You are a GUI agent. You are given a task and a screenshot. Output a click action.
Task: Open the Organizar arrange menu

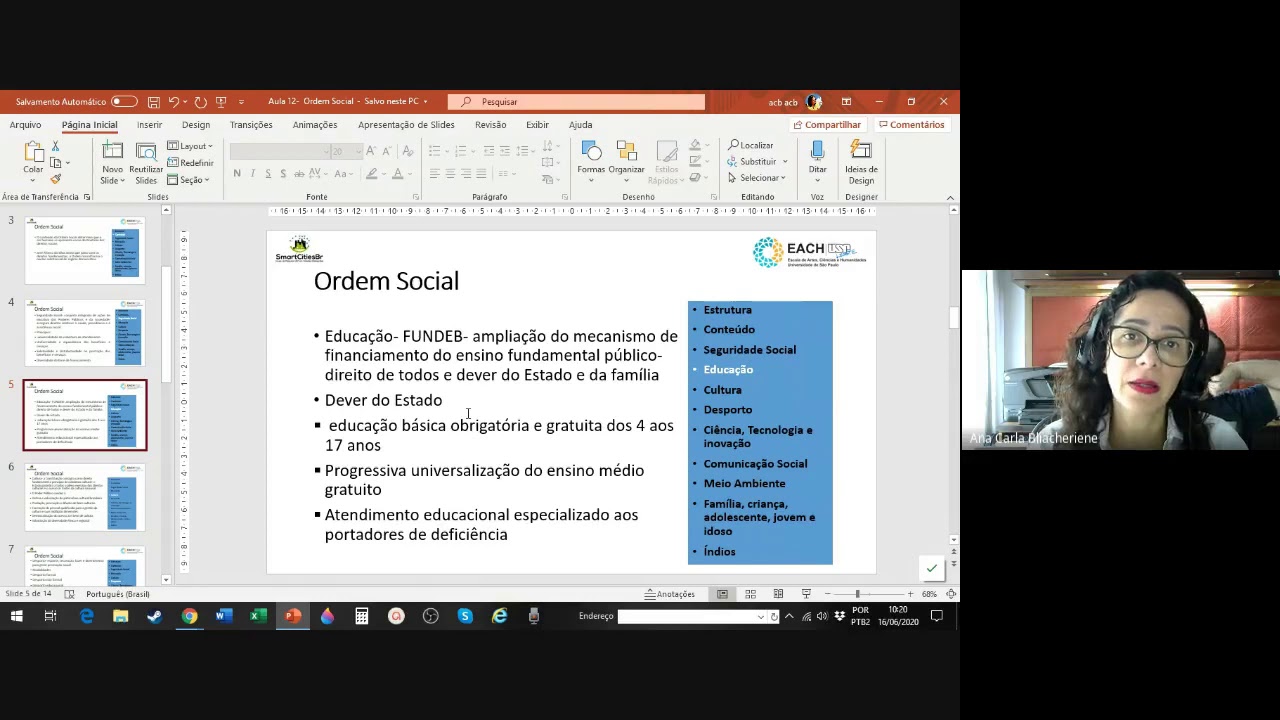(x=627, y=161)
